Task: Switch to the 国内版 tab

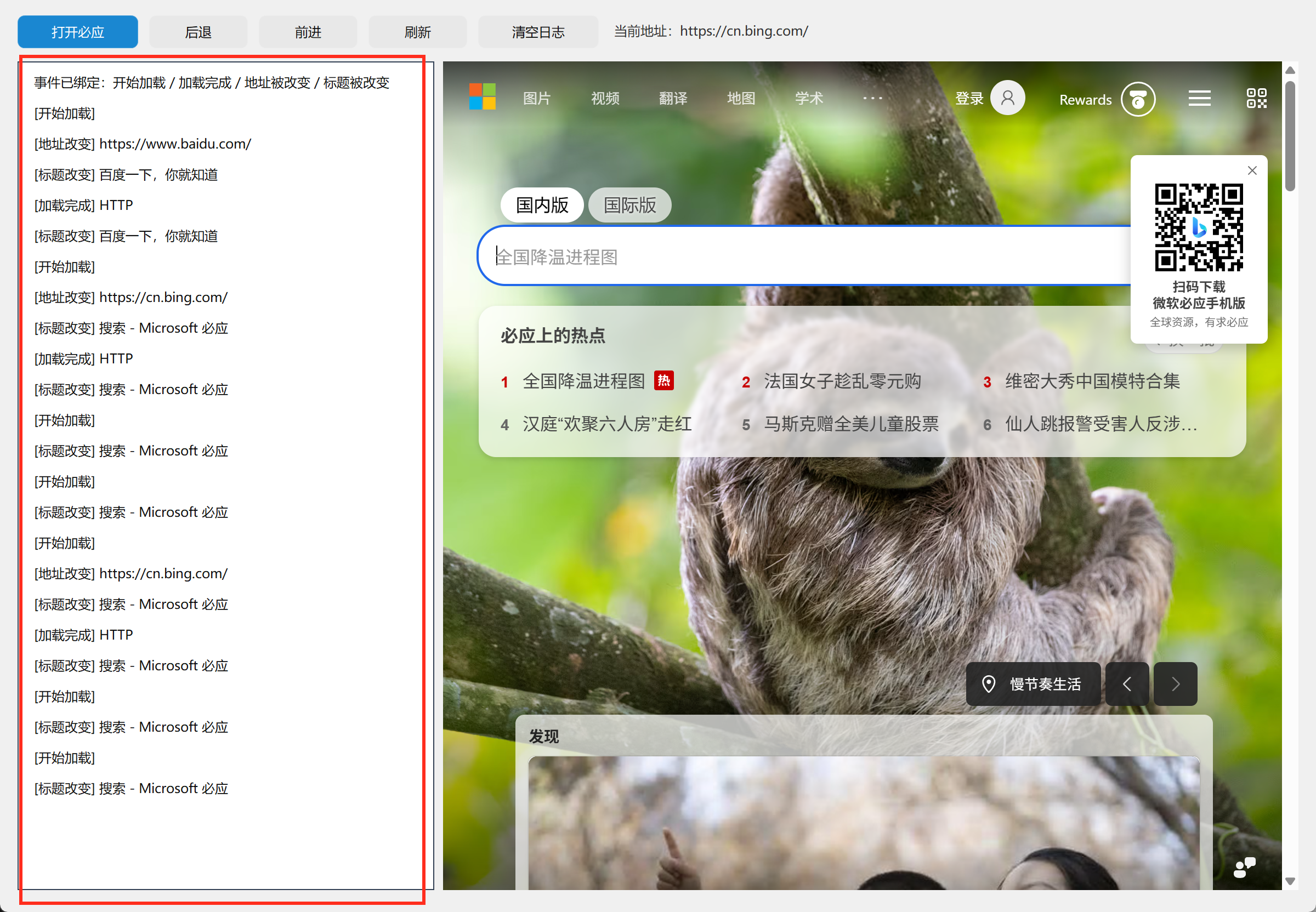Action: click(x=541, y=205)
